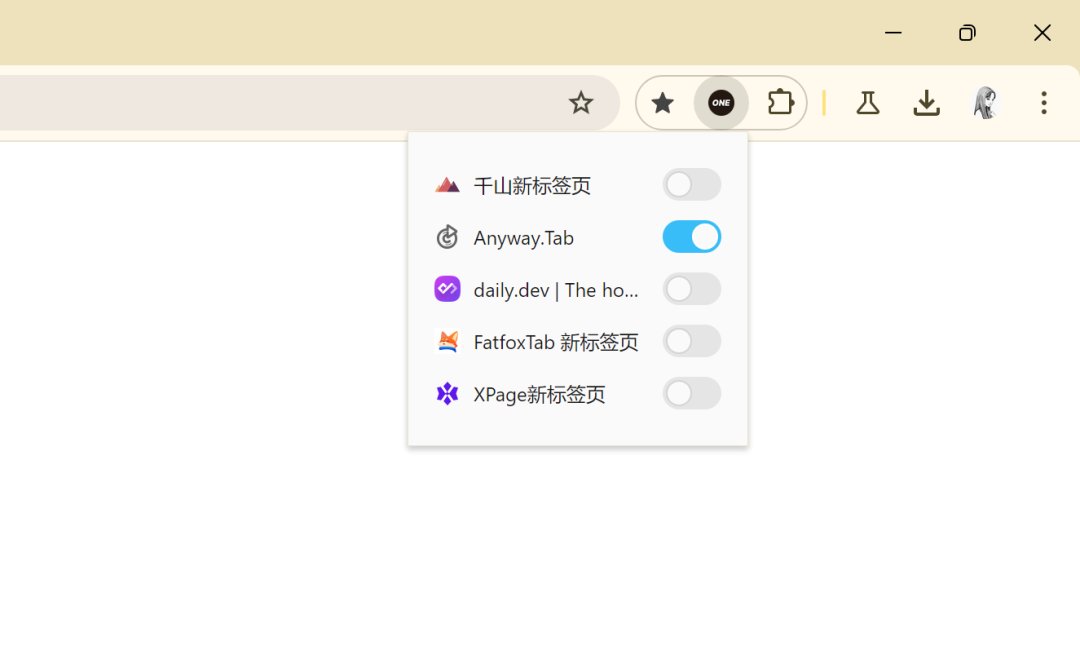Toggle XPage新标签页 on

(x=692, y=393)
